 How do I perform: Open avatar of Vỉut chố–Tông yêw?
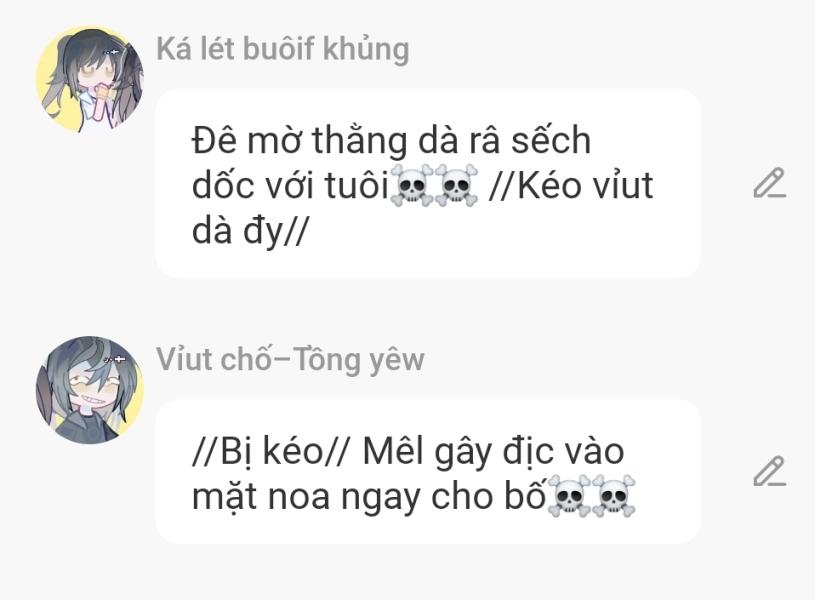(90, 390)
